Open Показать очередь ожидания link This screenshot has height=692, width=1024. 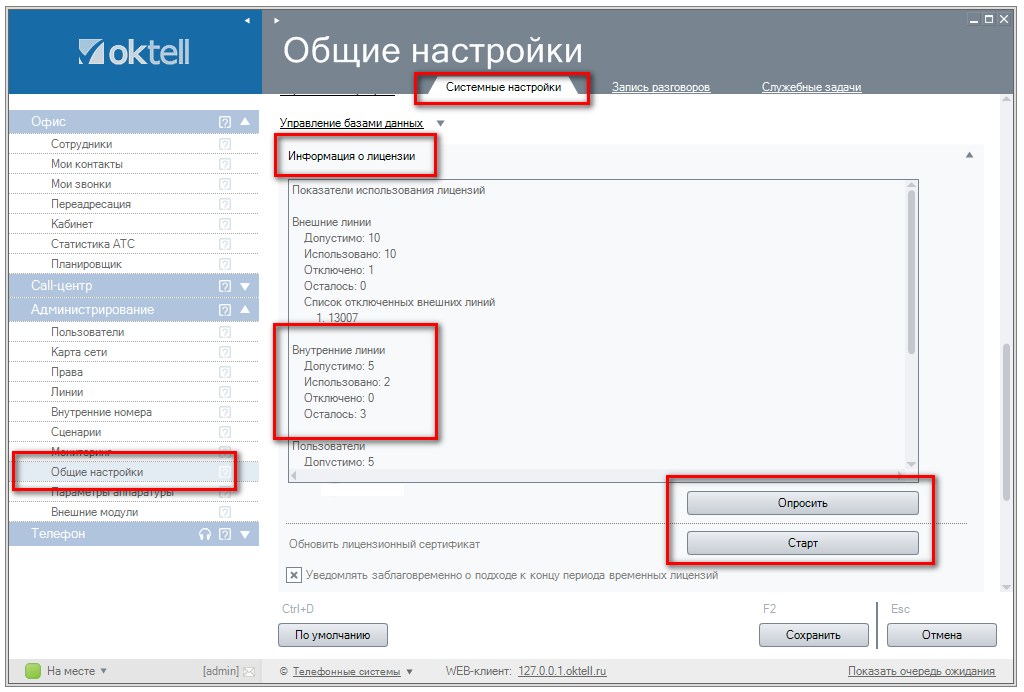coord(921,671)
